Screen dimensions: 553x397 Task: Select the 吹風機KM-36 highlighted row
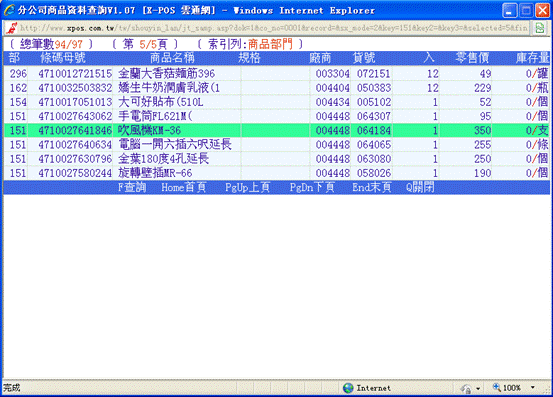pos(276,130)
